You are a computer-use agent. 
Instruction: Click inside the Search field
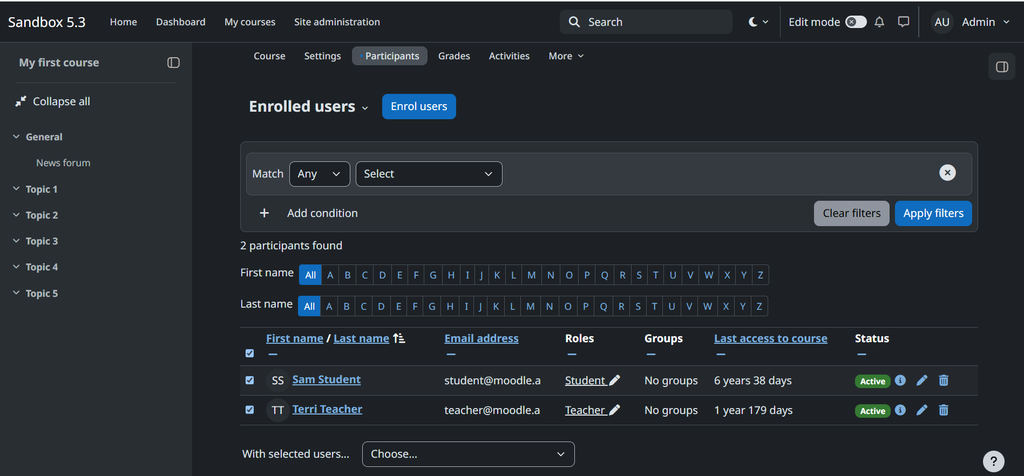coord(646,22)
